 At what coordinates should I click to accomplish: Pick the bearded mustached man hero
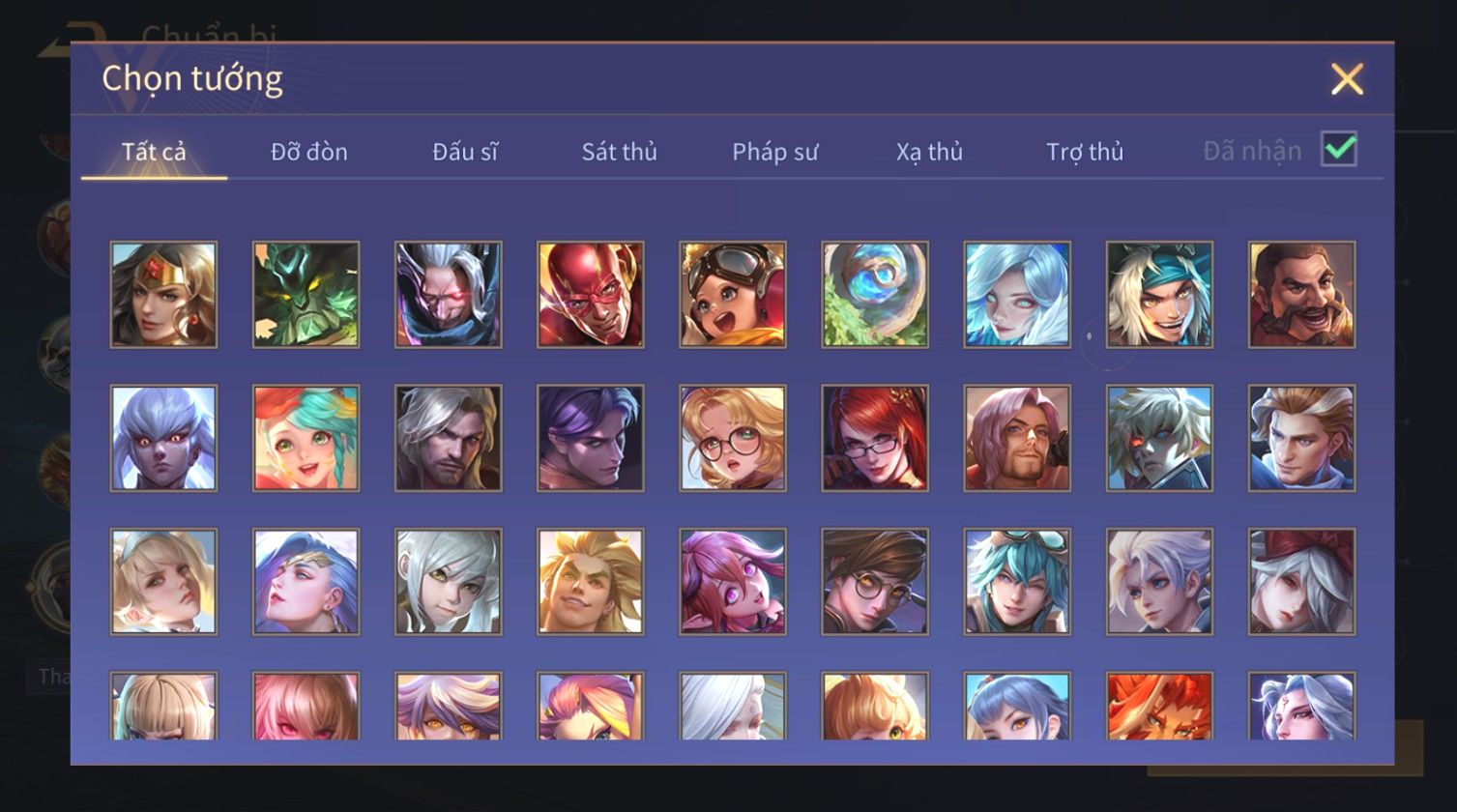(x=1301, y=295)
